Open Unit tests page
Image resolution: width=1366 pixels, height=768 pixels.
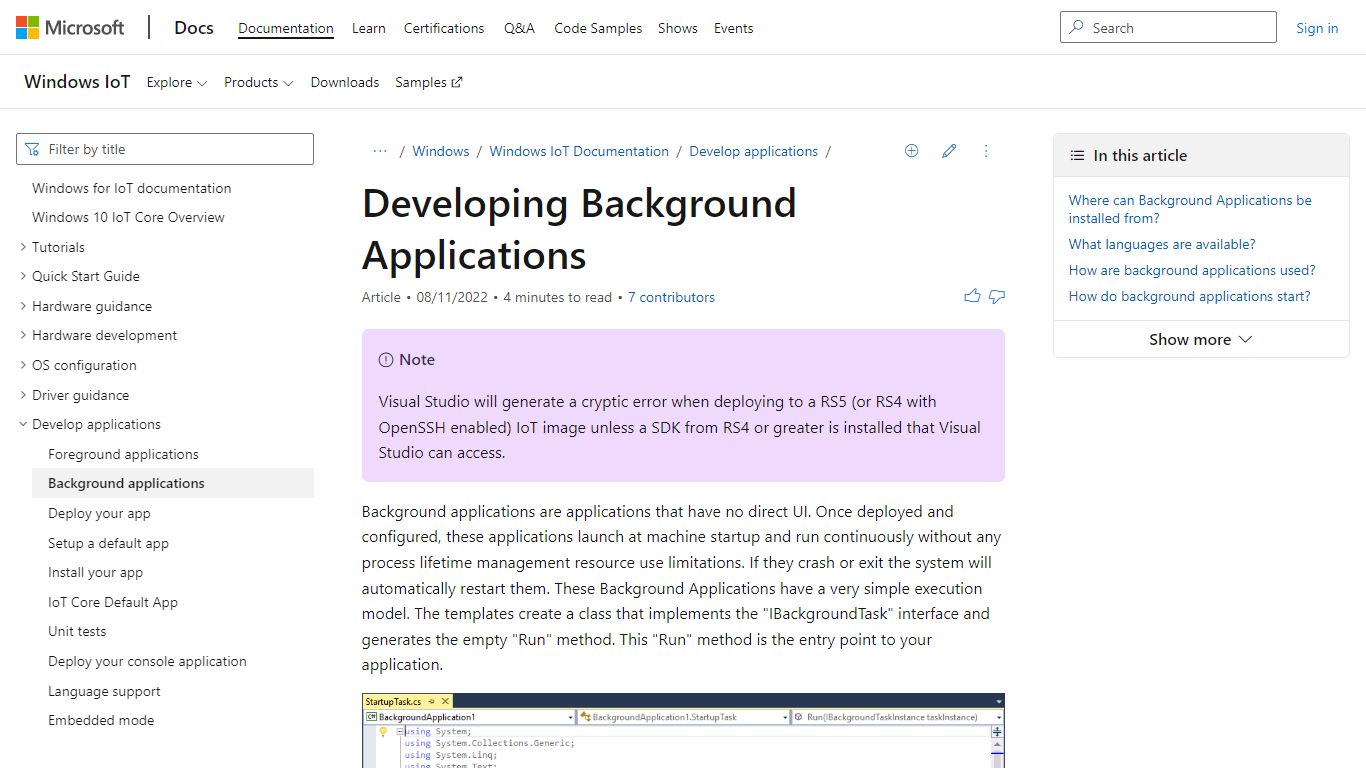click(x=77, y=631)
